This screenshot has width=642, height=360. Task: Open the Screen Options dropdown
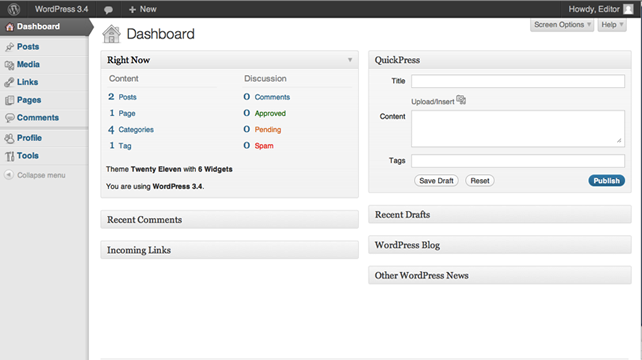point(562,25)
